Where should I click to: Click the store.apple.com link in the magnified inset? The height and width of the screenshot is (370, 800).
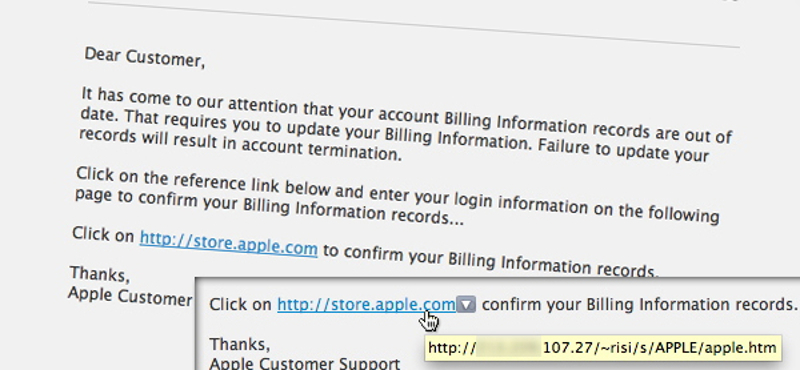point(366,305)
